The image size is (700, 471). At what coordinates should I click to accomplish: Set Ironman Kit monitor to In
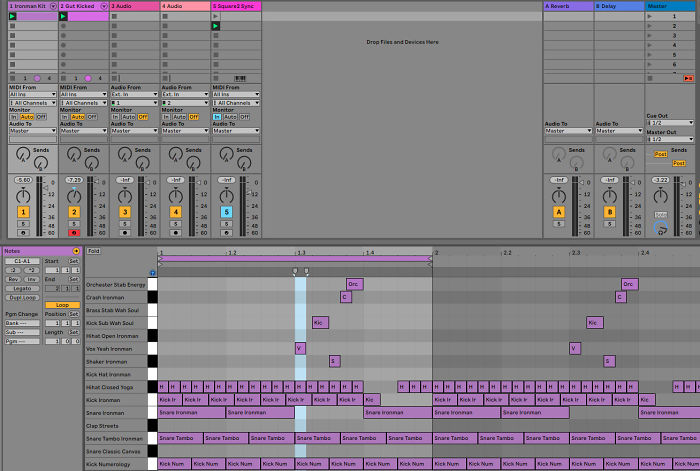click(14, 117)
